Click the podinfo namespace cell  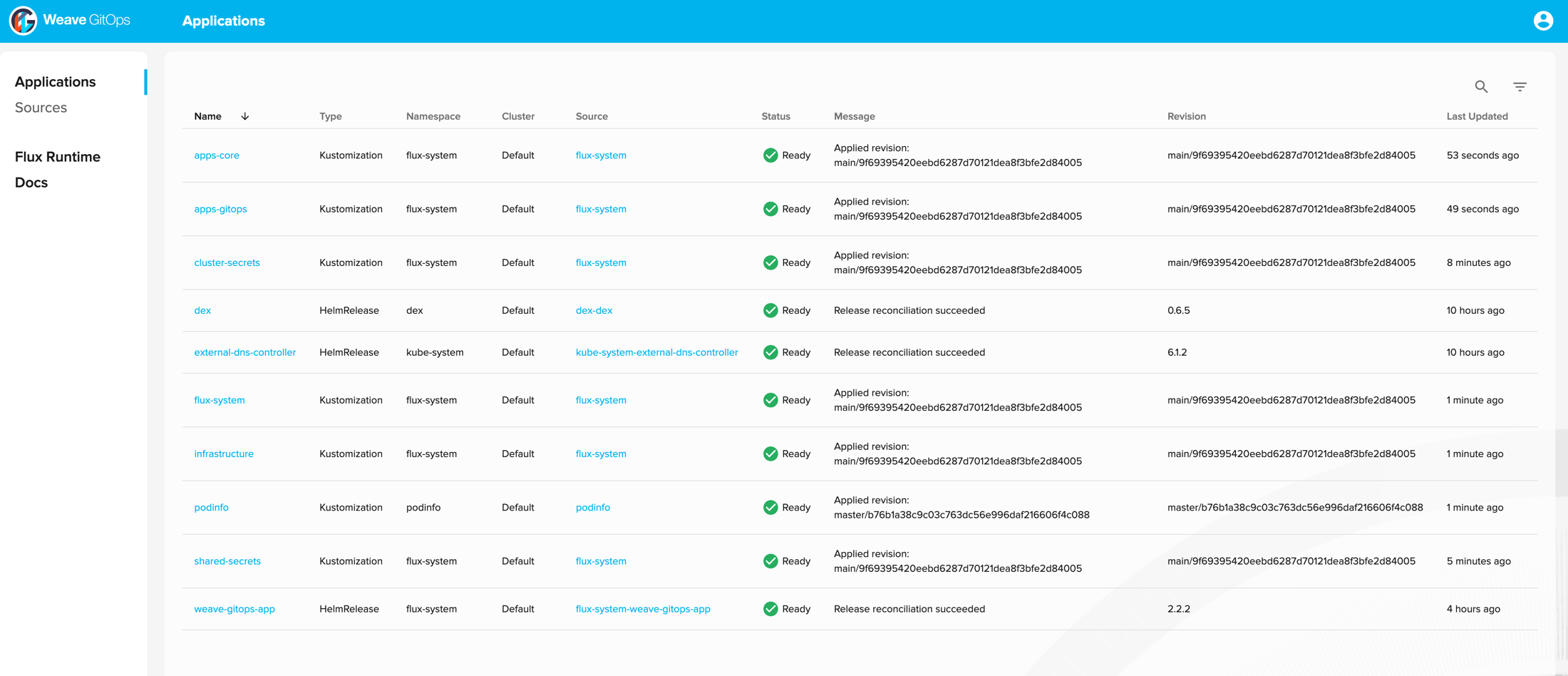[x=423, y=507]
